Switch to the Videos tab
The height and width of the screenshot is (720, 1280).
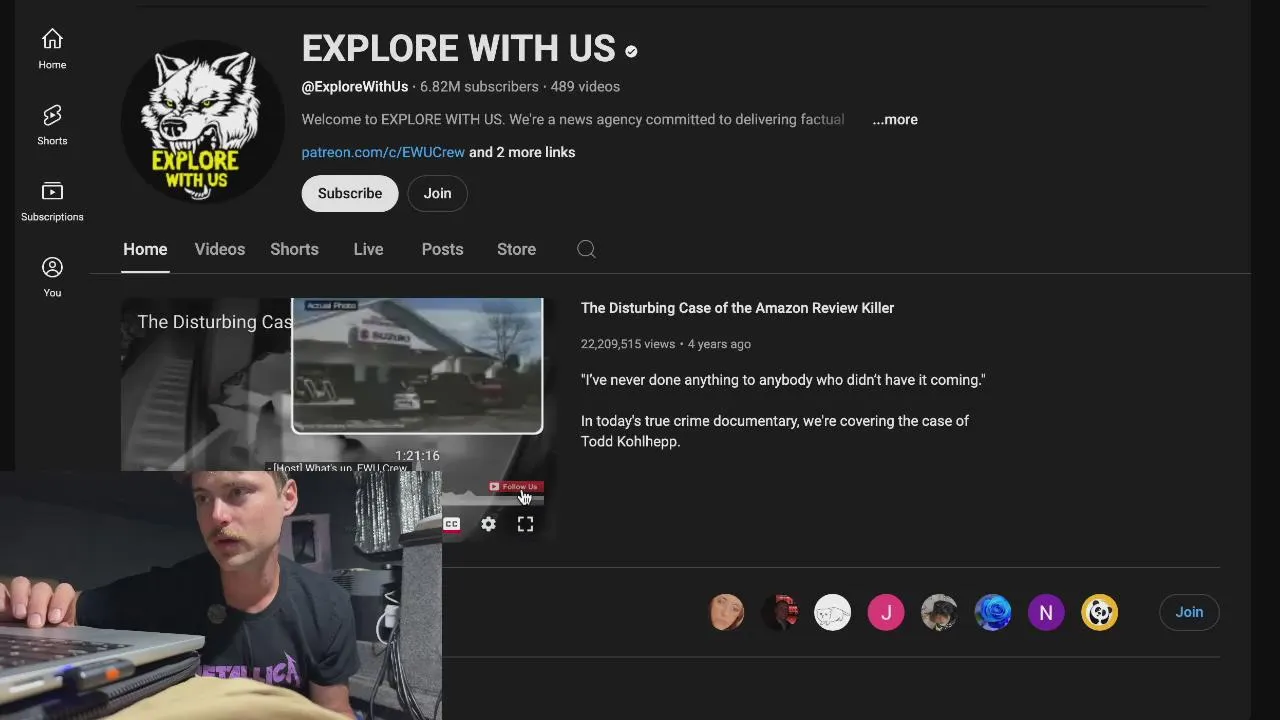pos(220,249)
